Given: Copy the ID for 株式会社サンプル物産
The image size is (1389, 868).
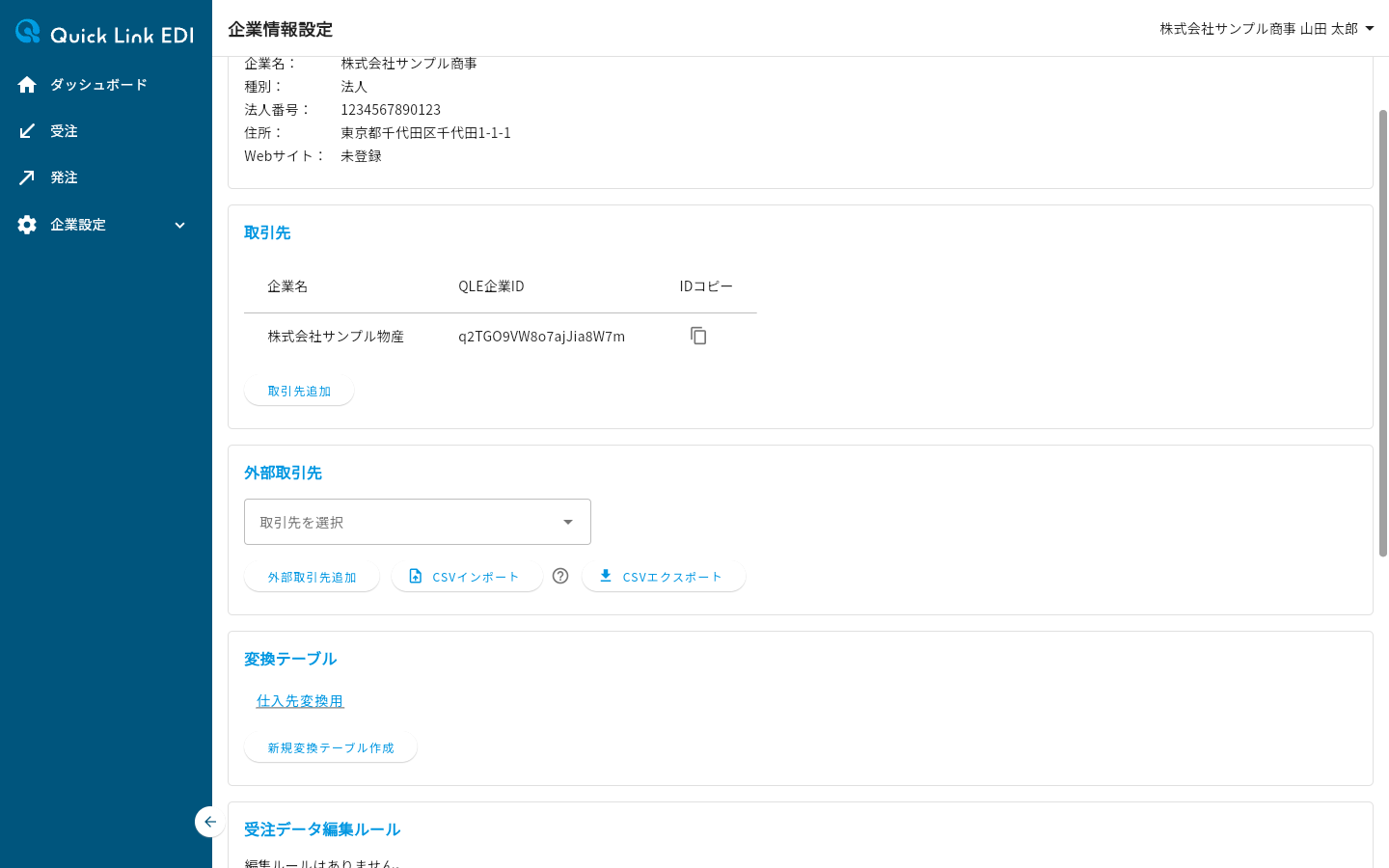Looking at the screenshot, I should (x=698, y=336).
